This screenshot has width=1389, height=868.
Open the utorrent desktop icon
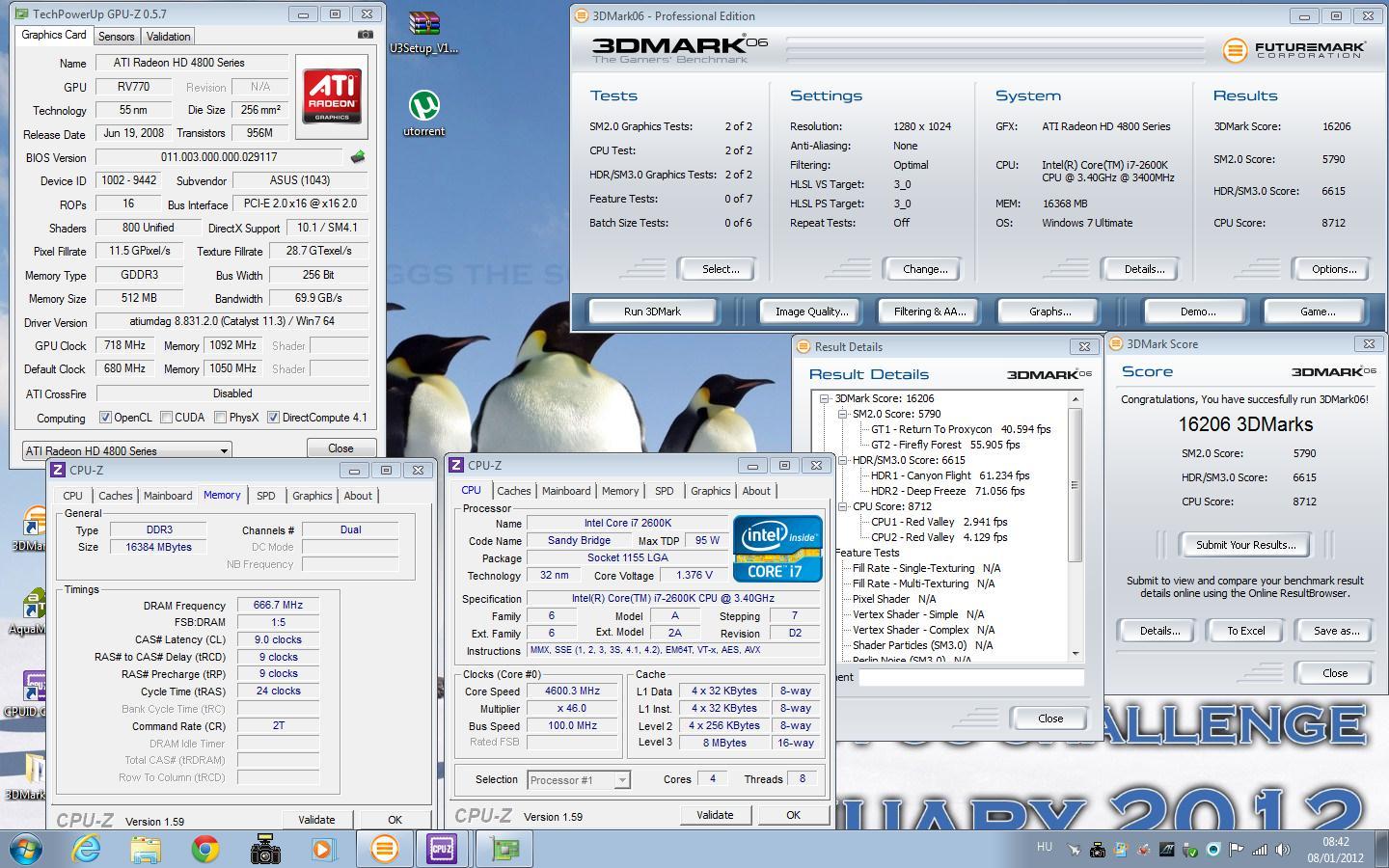click(x=424, y=113)
